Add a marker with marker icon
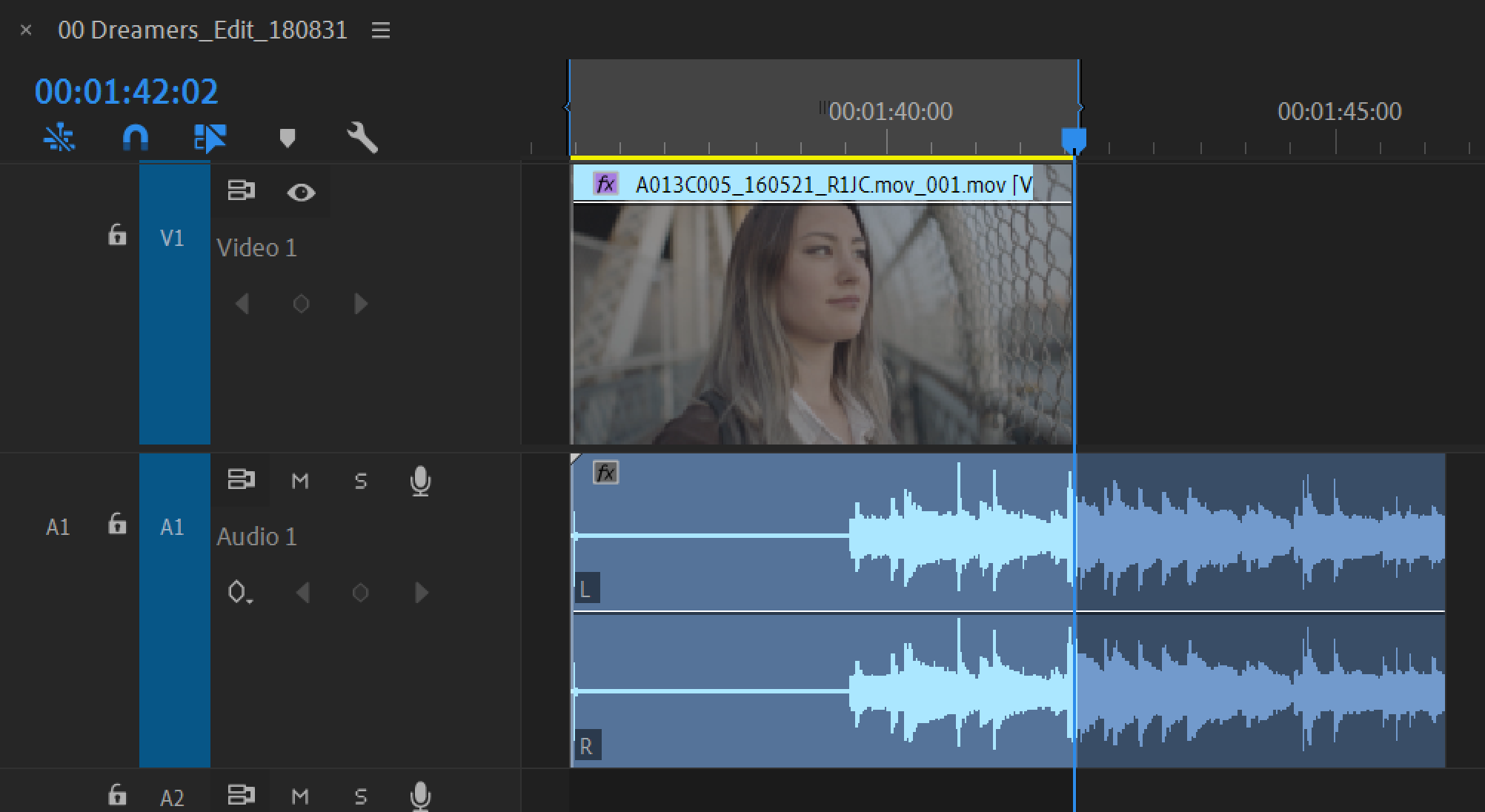 (287, 138)
